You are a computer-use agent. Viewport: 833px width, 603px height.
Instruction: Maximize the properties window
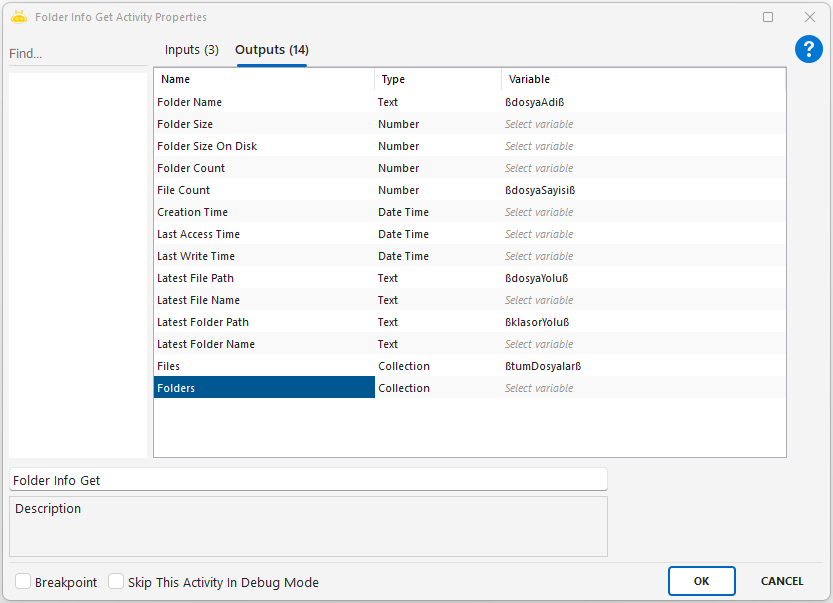coord(768,17)
